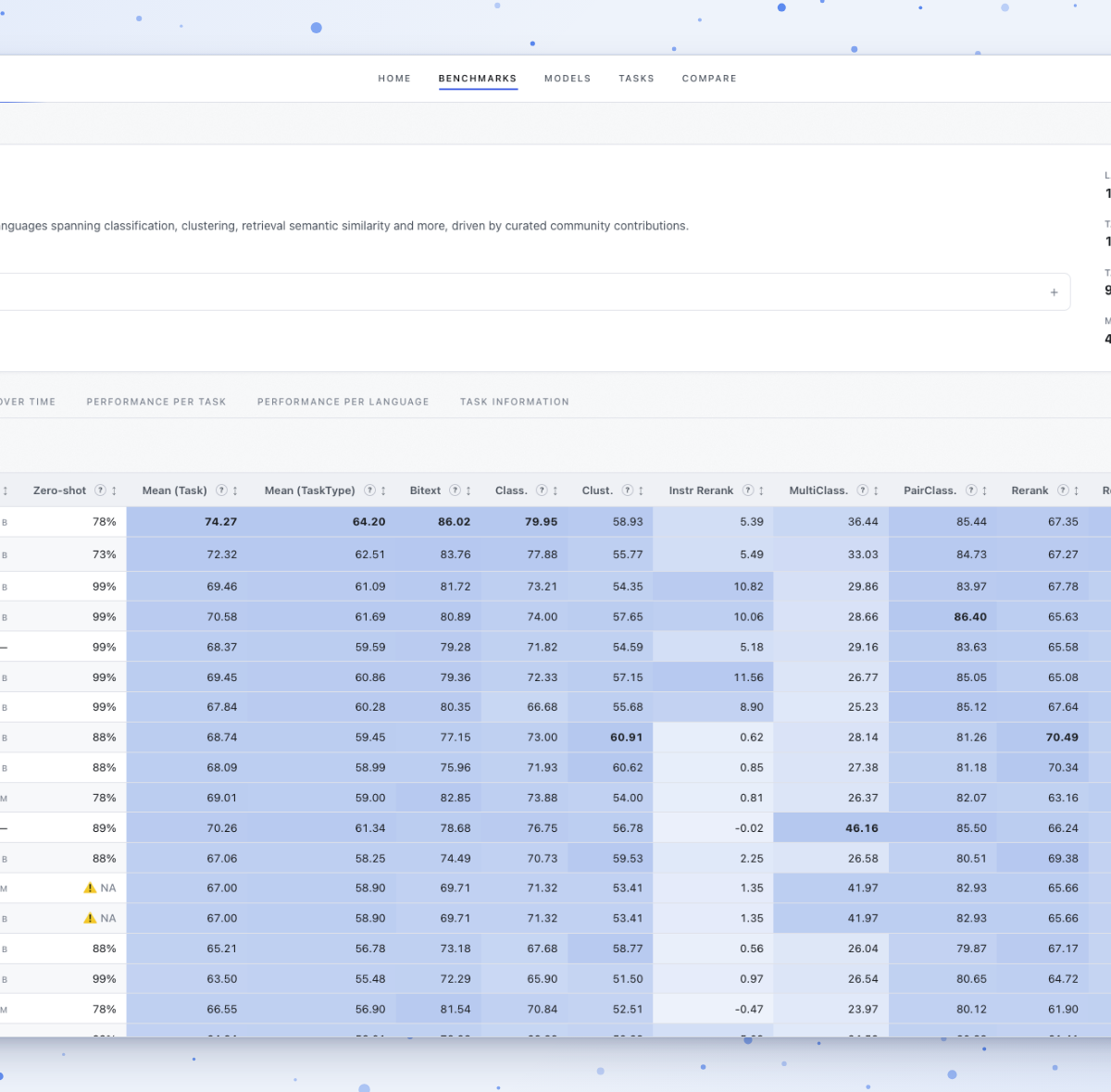Sort by Mean (Task) arrow
The image size is (1111, 1092).
pyautogui.click(x=235, y=490)
